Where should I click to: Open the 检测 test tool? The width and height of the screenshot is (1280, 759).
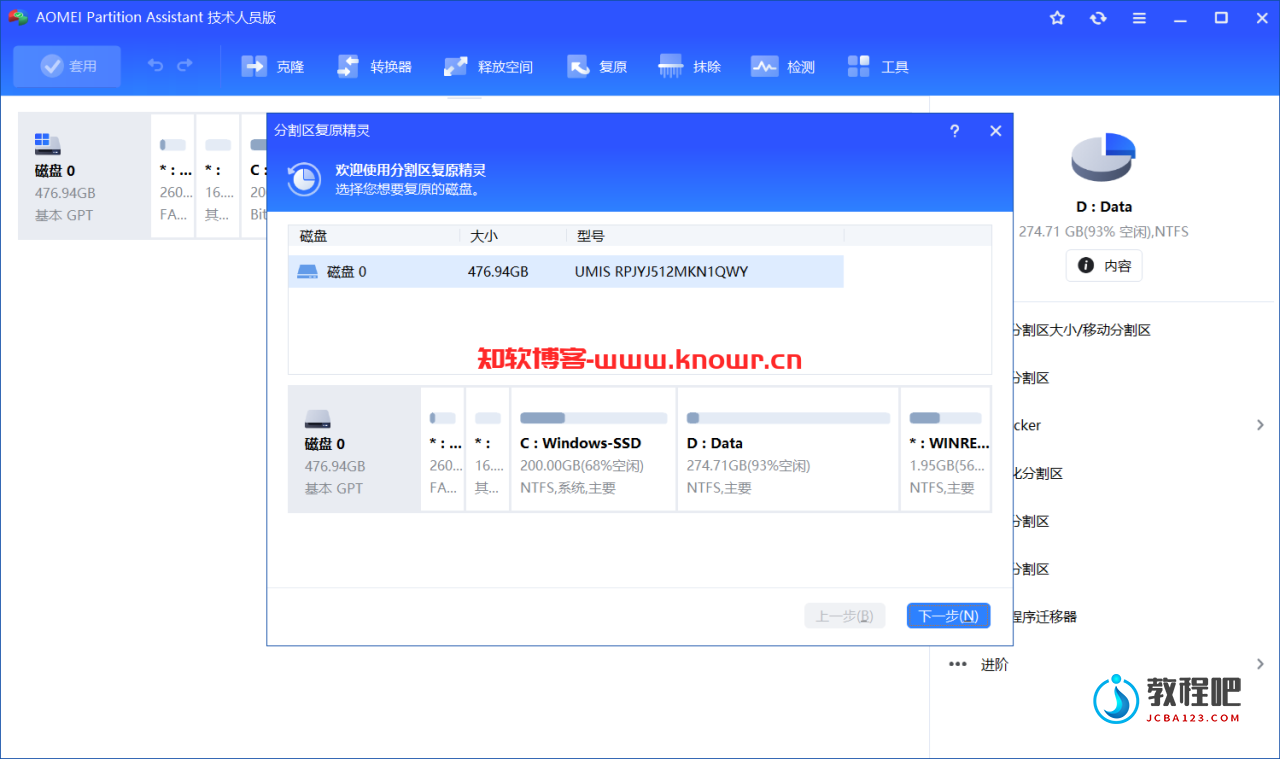[783, 67]
